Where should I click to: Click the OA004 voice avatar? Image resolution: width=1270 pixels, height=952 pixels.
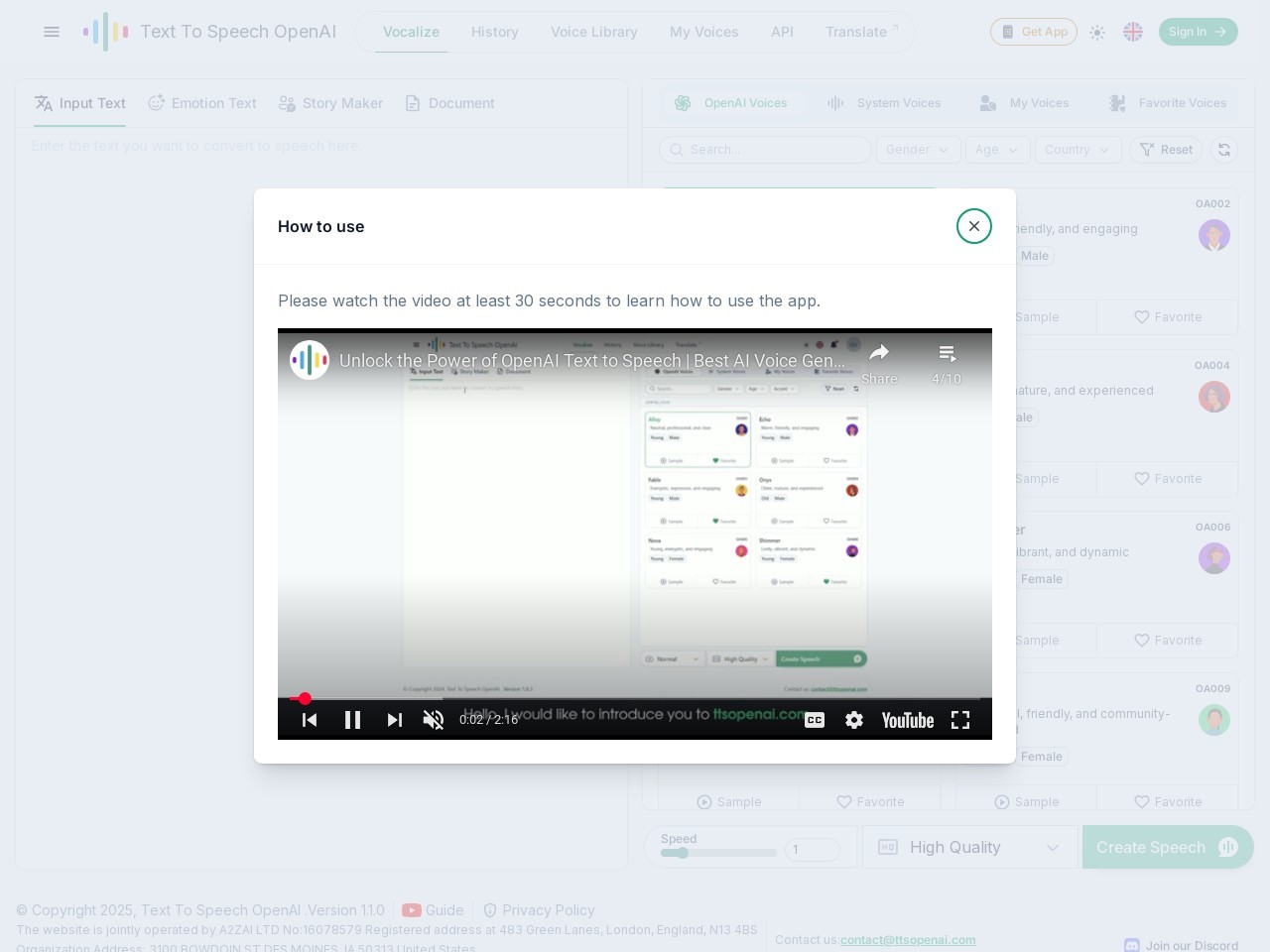(1214, 397)
